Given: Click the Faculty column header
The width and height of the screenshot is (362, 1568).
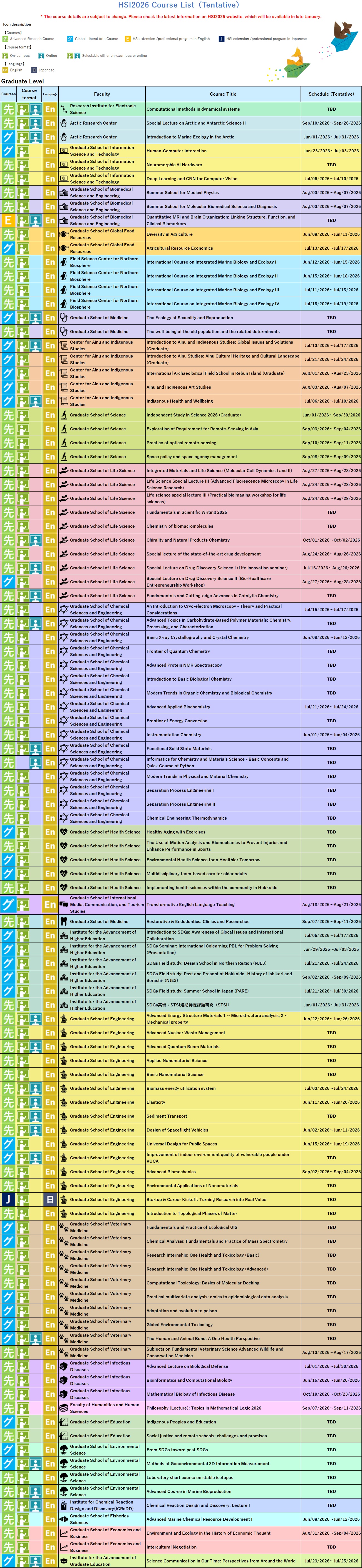Looking at the screenshot, I should point(101,94).
